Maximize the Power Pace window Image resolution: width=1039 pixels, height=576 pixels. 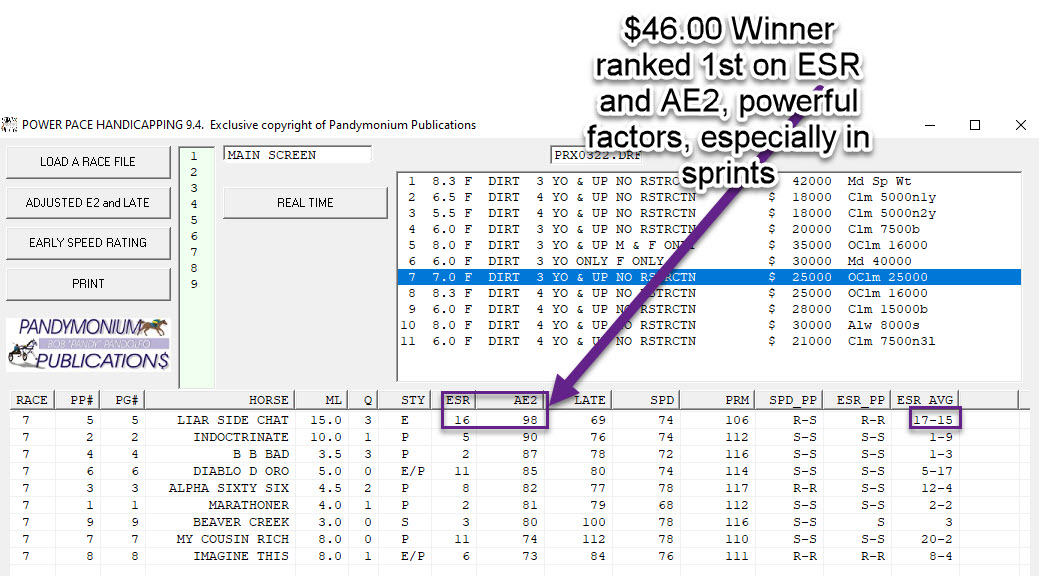coord(975,125)
